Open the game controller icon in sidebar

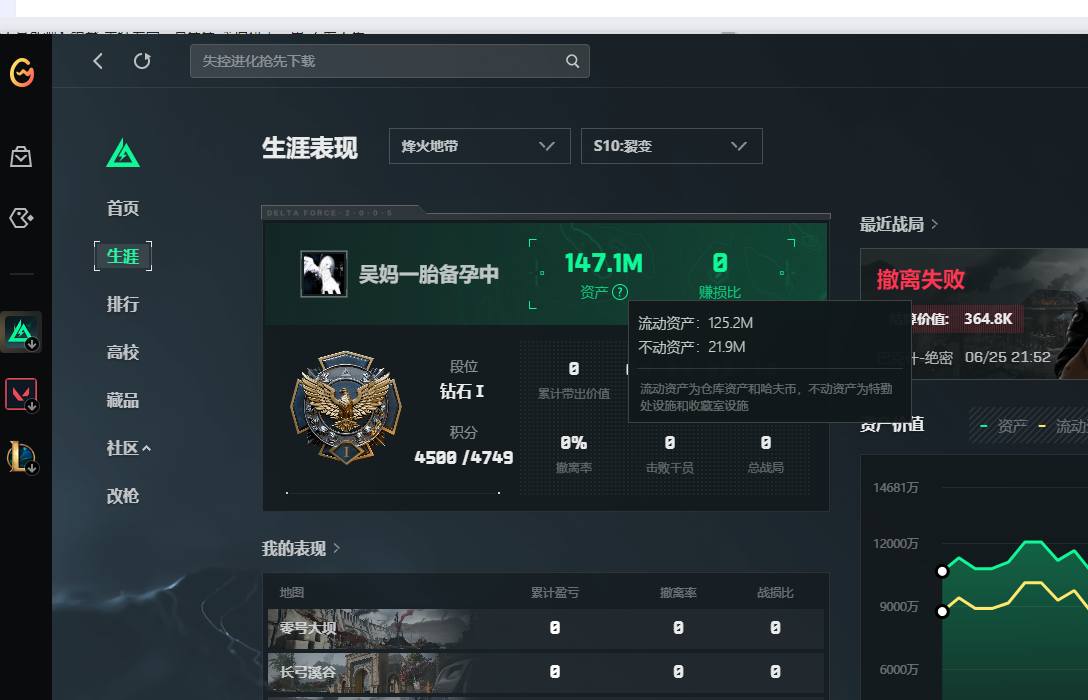21,219
